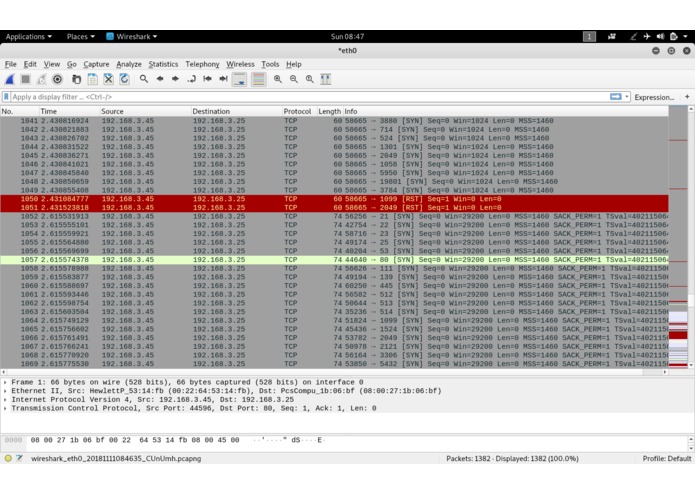
Task: Open the Wireless menu
Action: pyautogui.click(x=240, y=64)
